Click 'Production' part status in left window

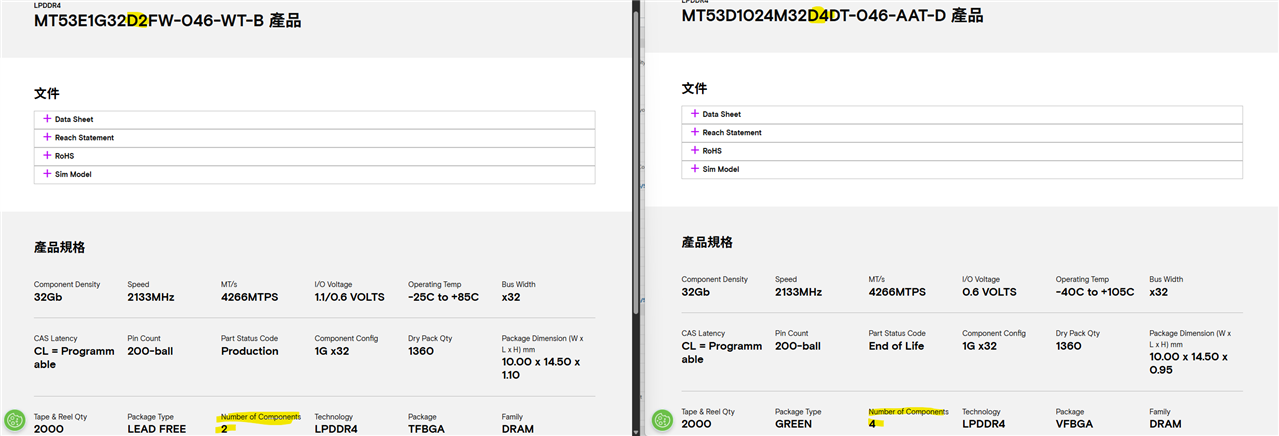tap(250, 351)
